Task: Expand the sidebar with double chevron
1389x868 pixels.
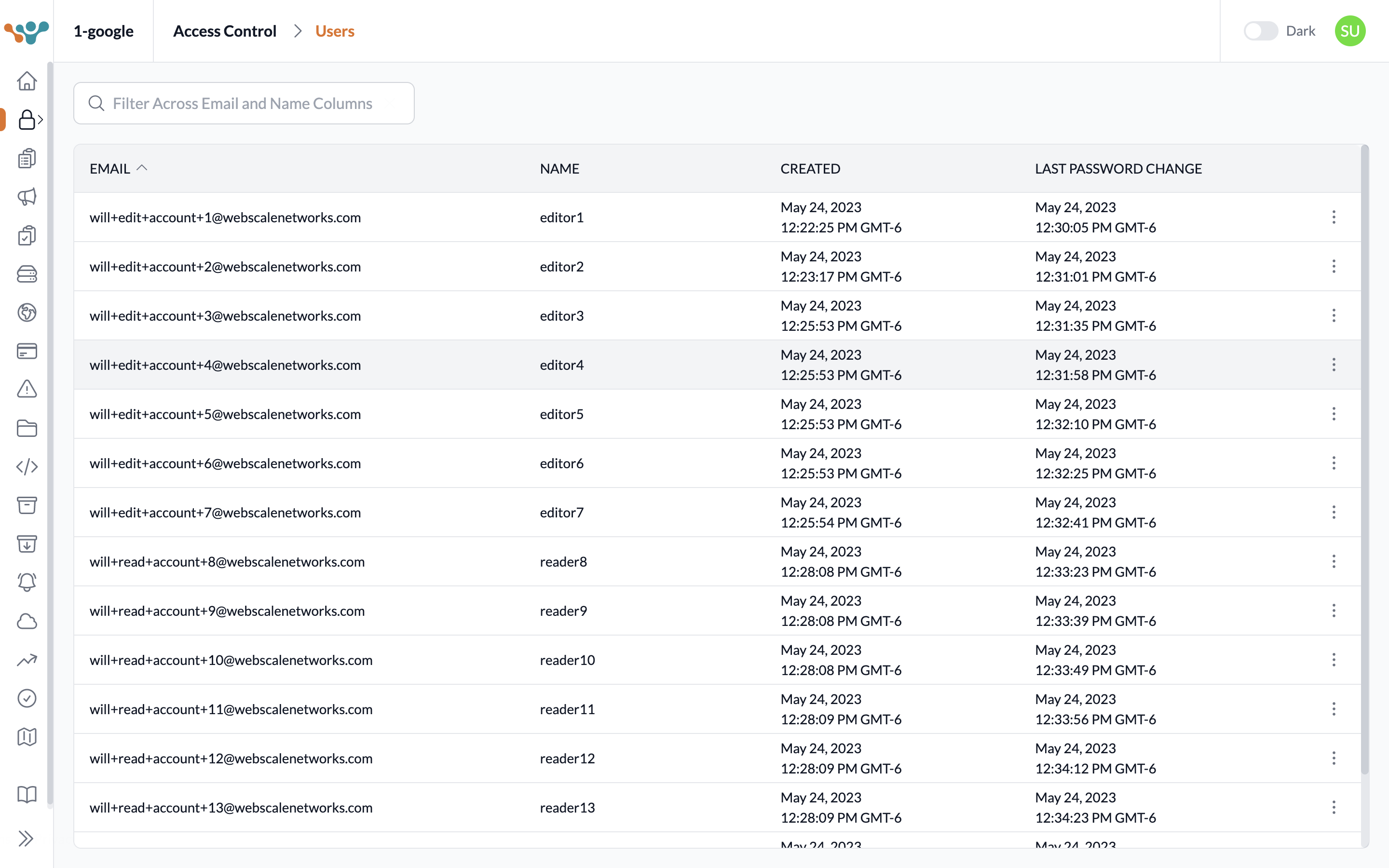Action: pos(25,839)
